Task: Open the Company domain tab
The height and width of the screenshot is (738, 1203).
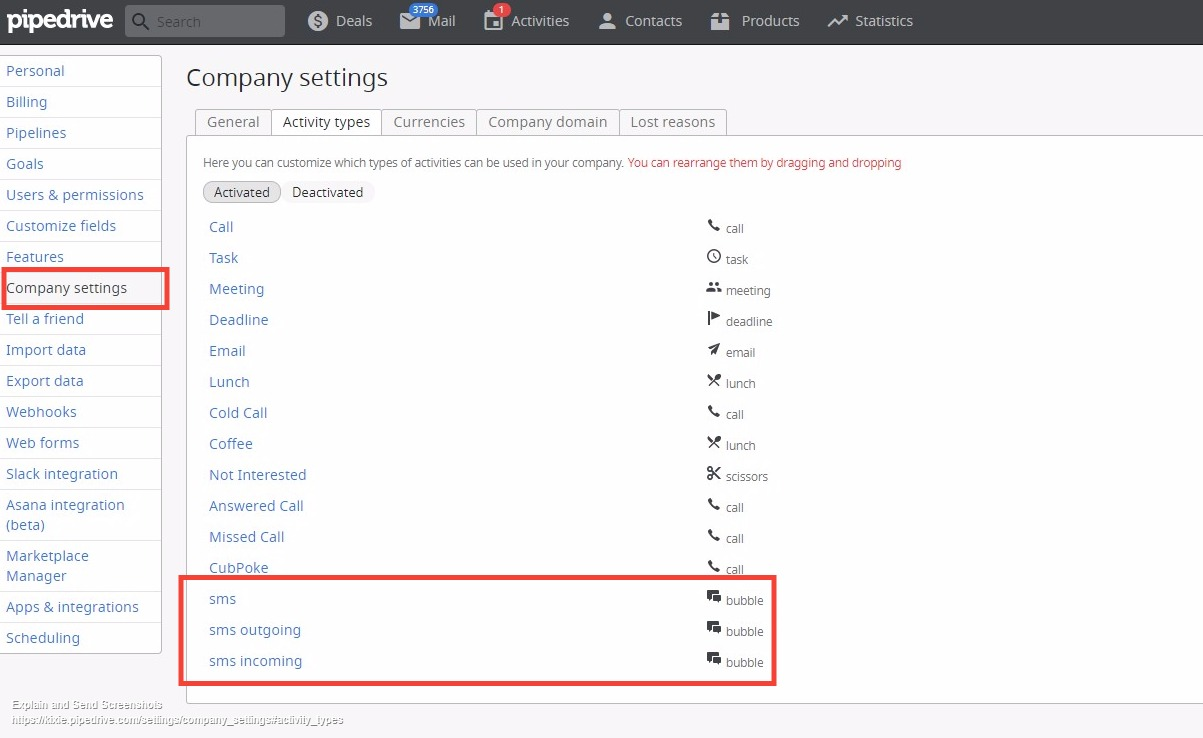Action: pos(548,122)
